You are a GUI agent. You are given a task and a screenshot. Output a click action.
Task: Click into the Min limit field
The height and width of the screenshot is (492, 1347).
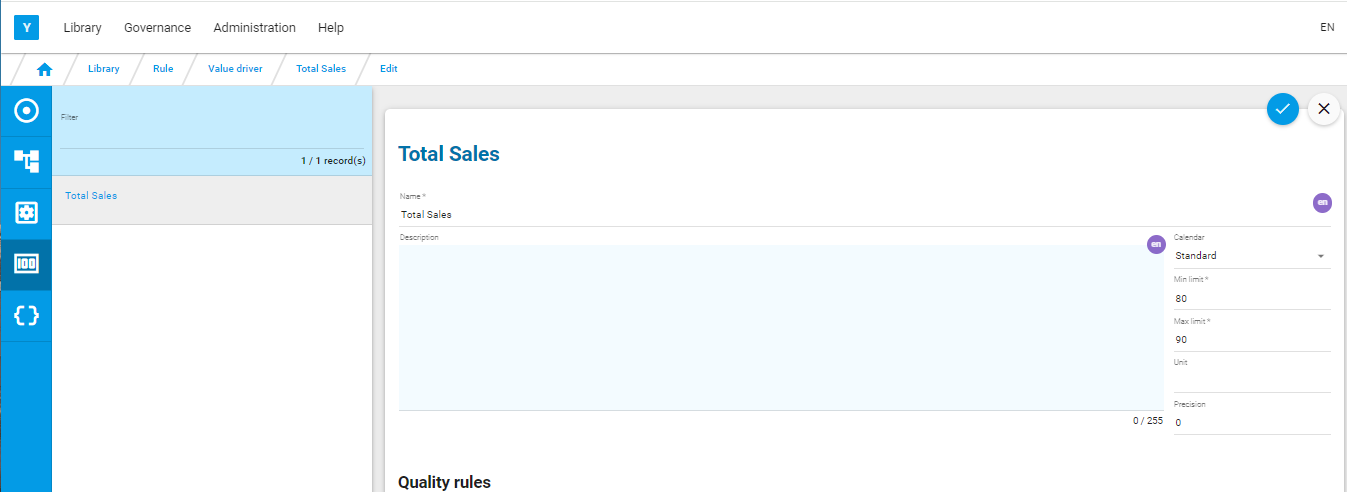coord(1251,298)
